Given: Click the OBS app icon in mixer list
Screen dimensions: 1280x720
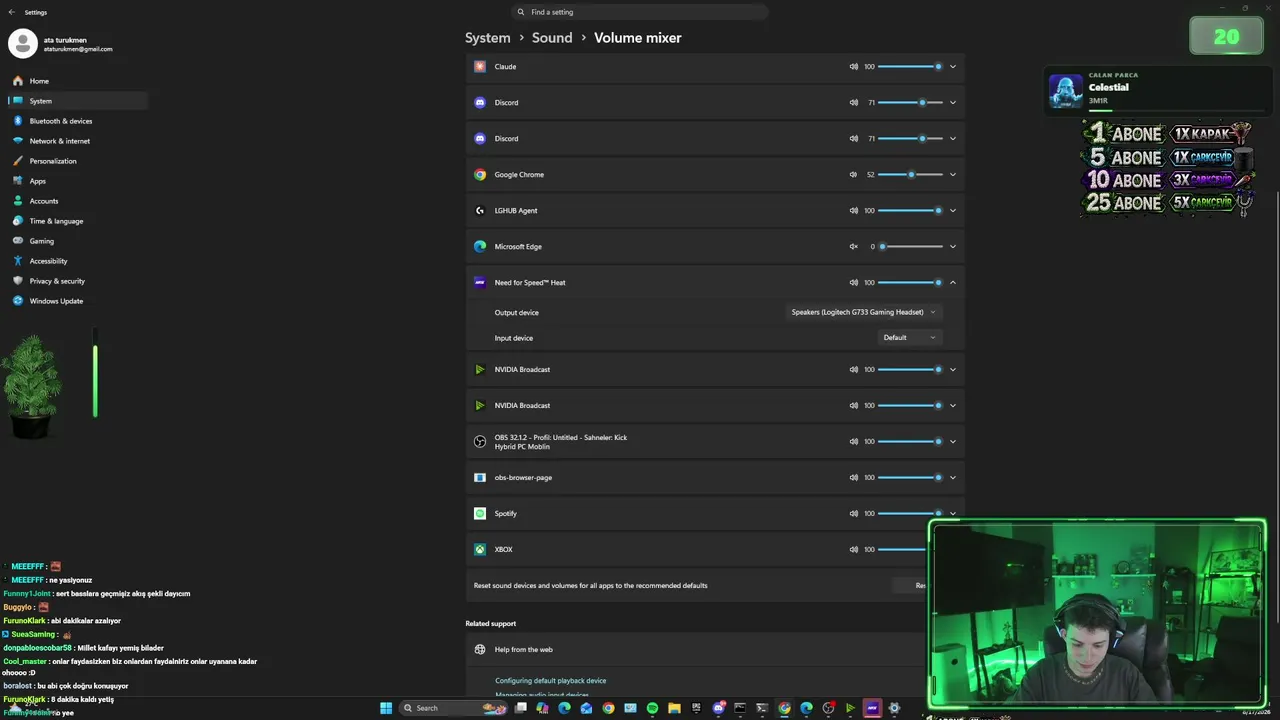Looking at the screenshot, I should pyautogui.click(x=480, y=442).
